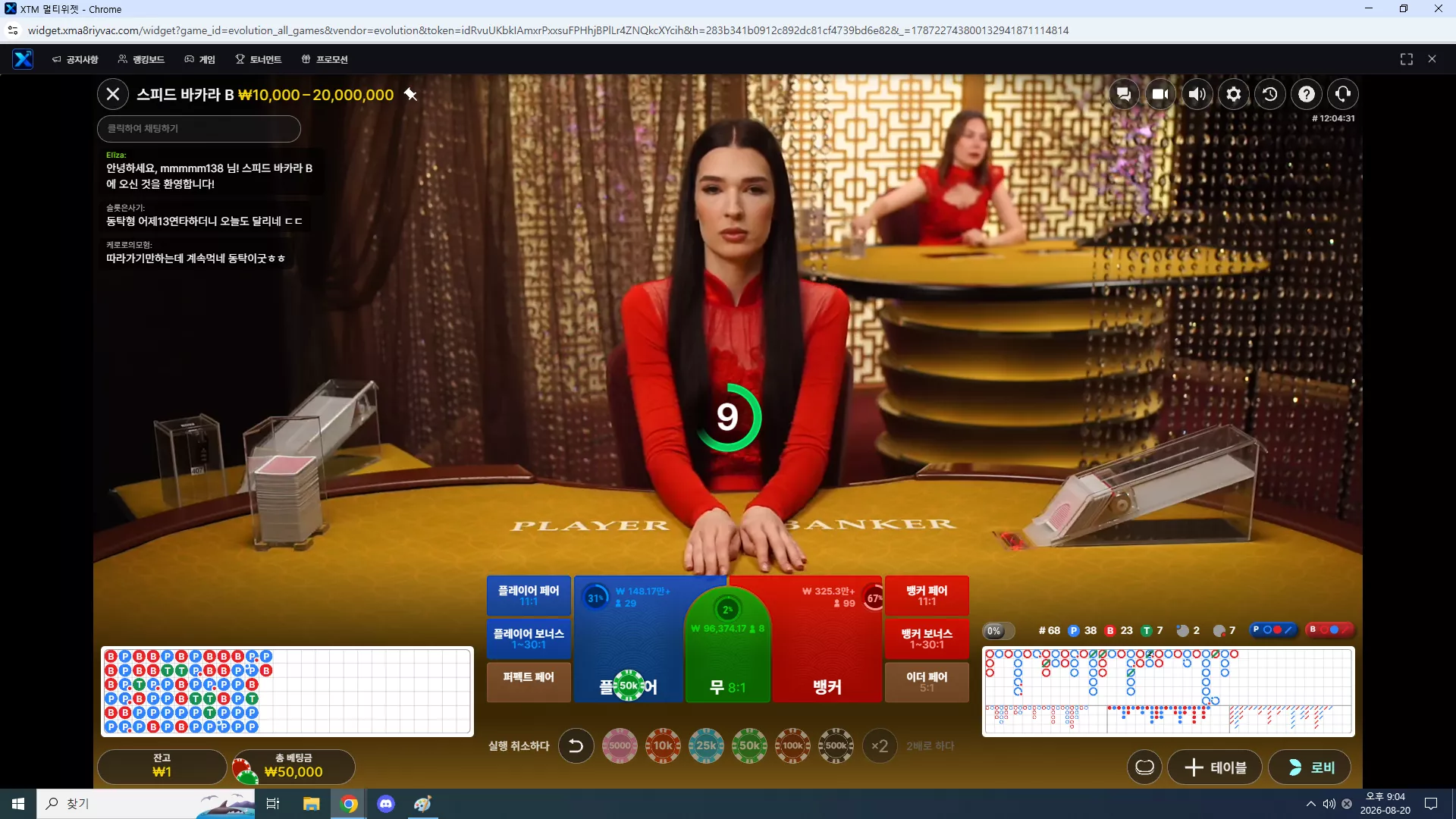This screenshot has height=819, width=1456.
Task: Open the settings gear
Action: (x=1234, y=94)
